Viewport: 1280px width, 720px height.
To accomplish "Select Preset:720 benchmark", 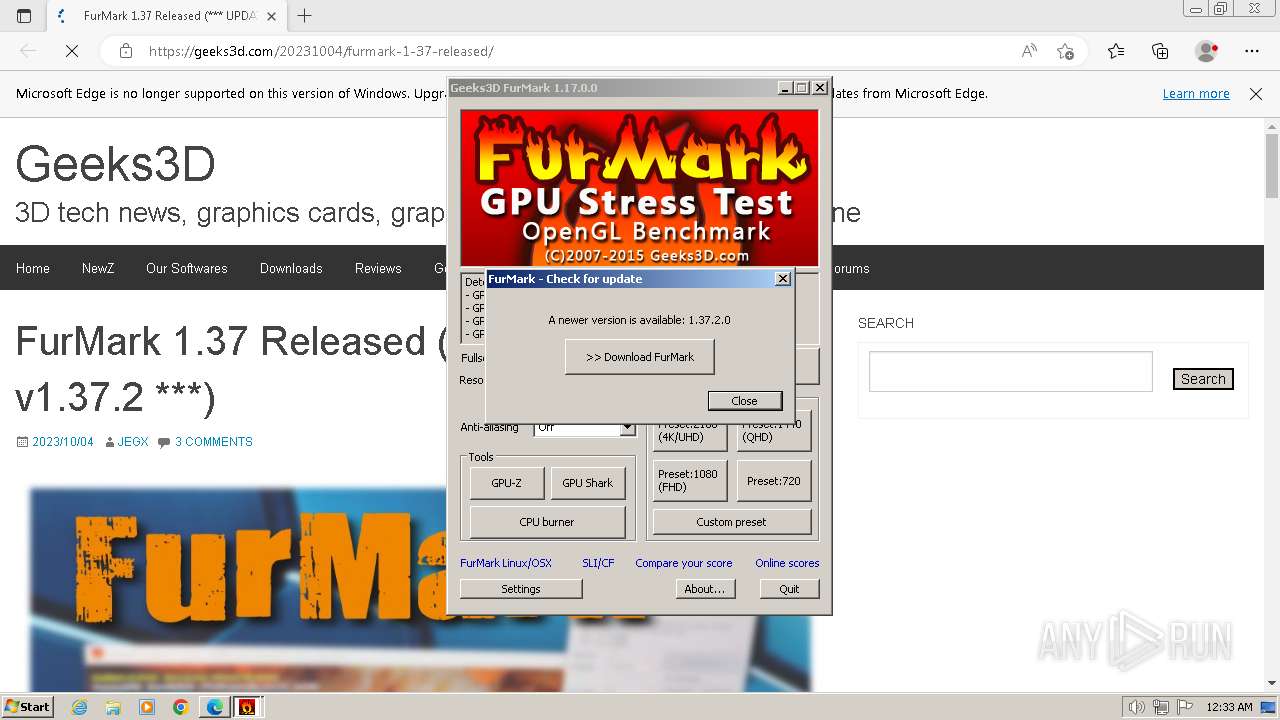I will (x=774, y=480).
